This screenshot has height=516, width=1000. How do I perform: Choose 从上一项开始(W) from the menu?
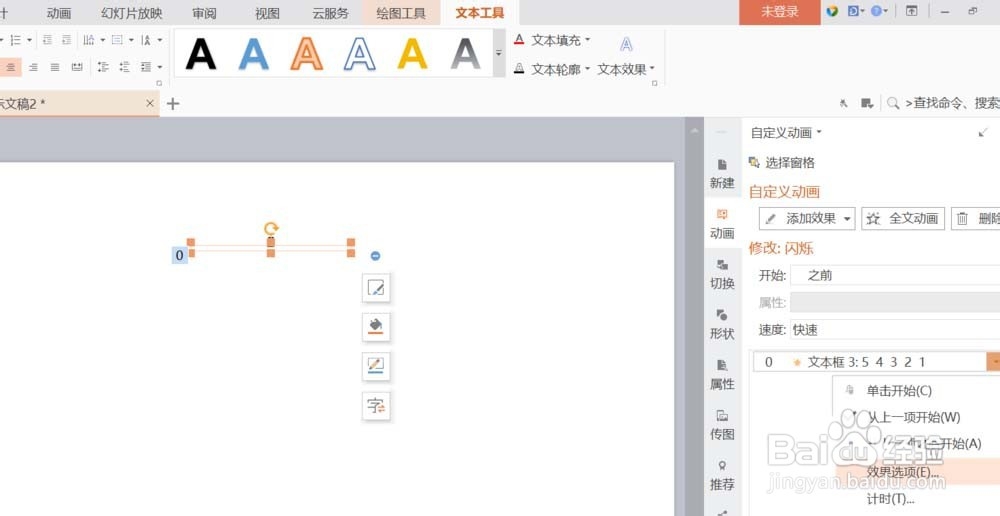click(x=913, y=417)
